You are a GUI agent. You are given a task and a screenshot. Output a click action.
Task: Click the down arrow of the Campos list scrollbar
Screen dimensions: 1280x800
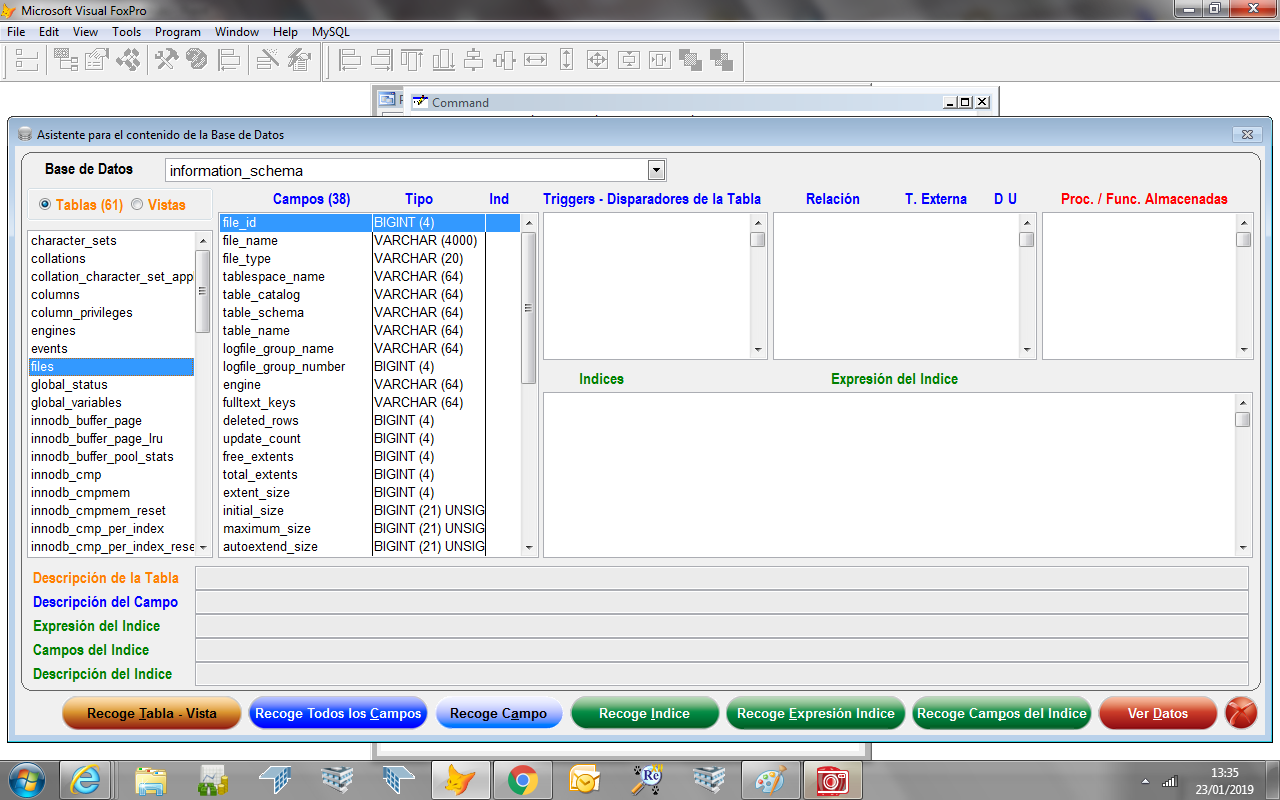[x=529, y=548]
